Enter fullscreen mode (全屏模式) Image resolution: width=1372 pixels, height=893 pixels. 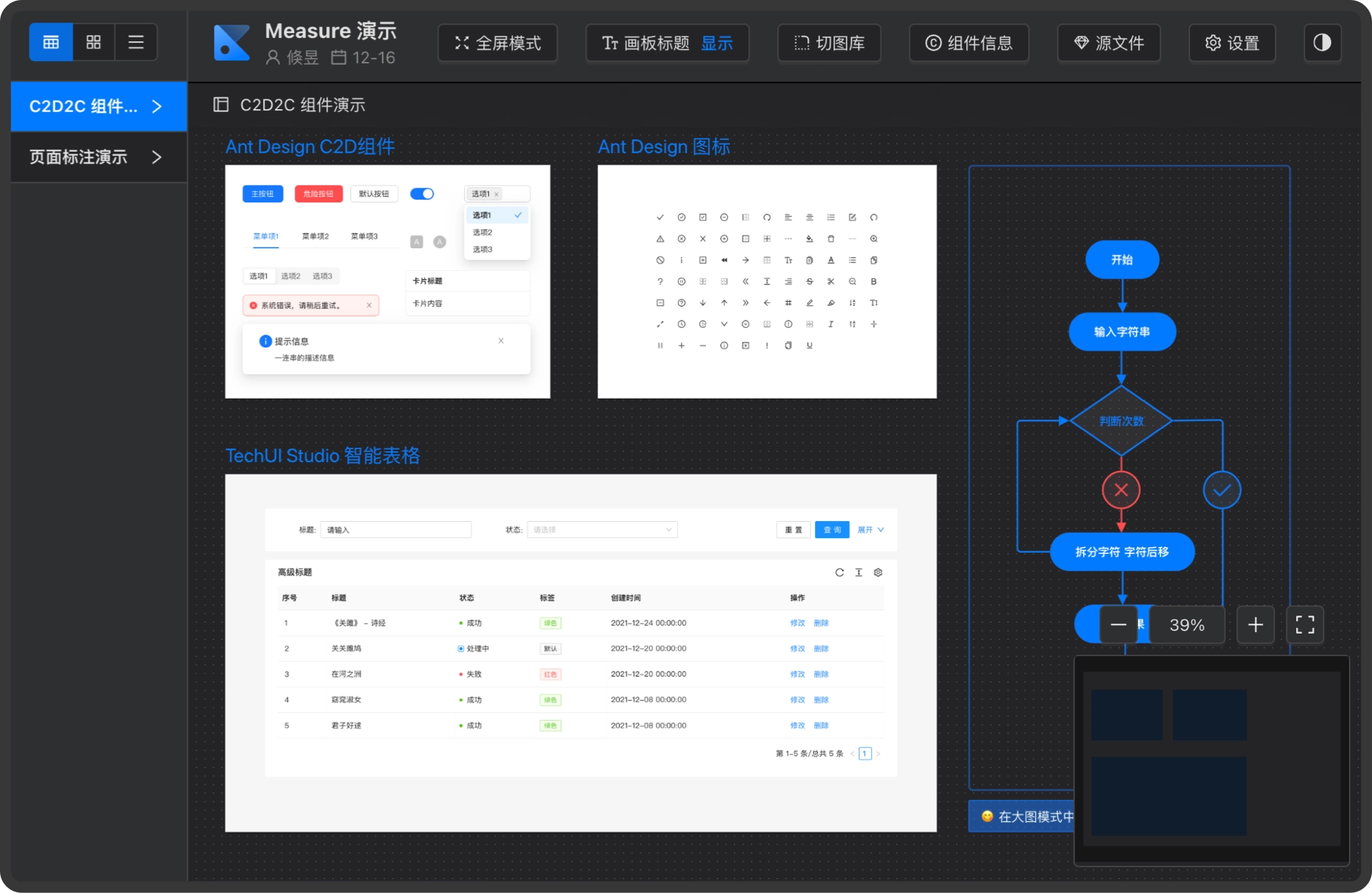tap(498, 43)
